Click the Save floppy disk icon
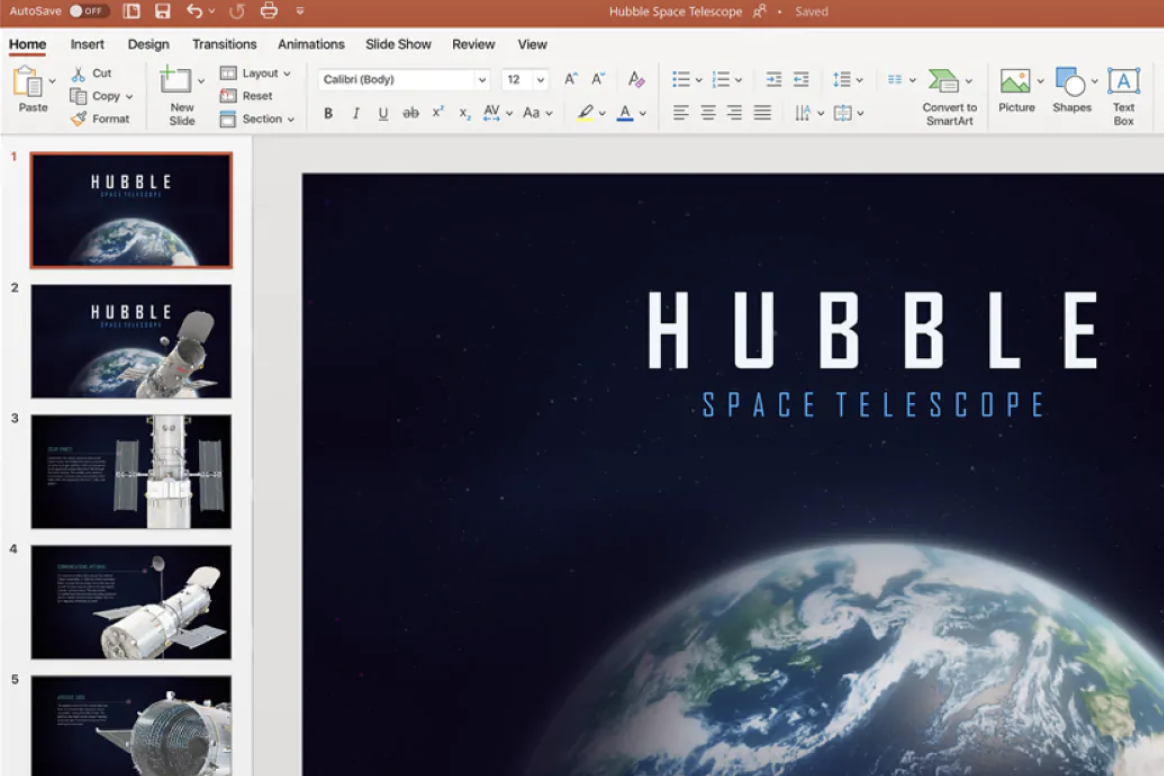Image resolution: width=1164 pixels, height=776 pixels. pyautogui.click(x=163, y=11)
